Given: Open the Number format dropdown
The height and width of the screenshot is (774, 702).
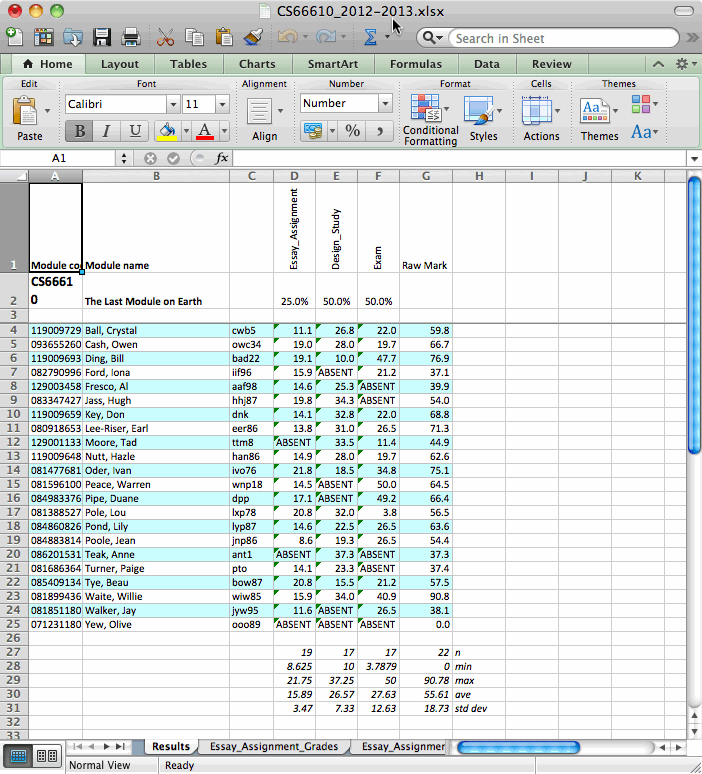Looking at the screenshot, I should click(x=385, y=104).
